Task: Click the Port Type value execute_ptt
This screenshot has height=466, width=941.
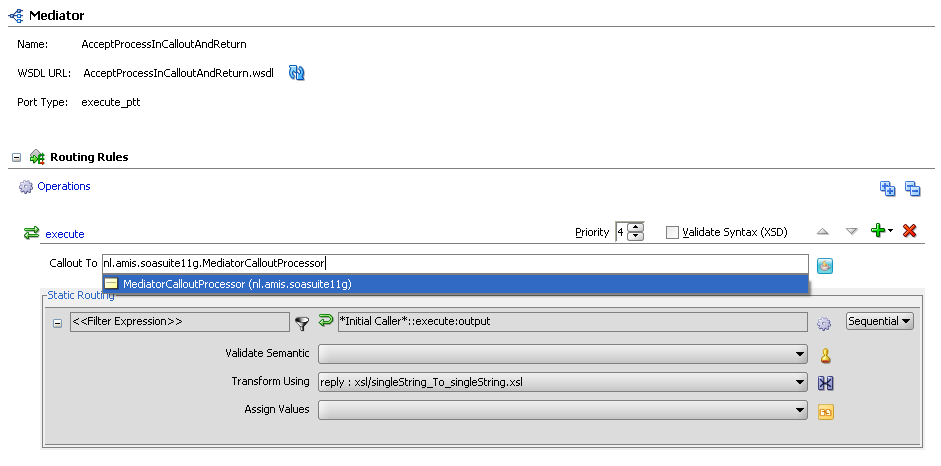Action: click(111, 103)
